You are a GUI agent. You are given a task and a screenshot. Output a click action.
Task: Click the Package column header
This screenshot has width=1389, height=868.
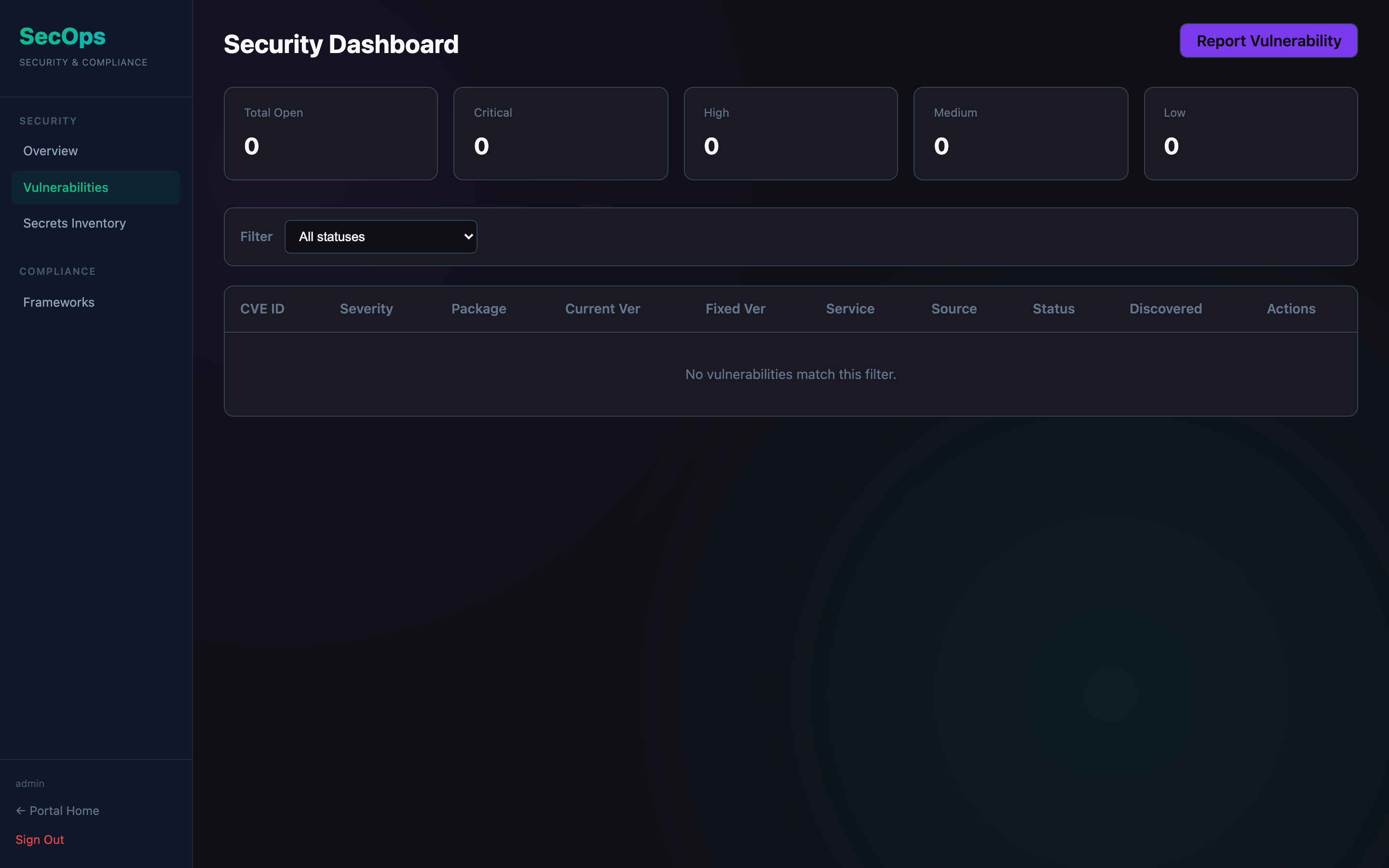tap(479, 309)
